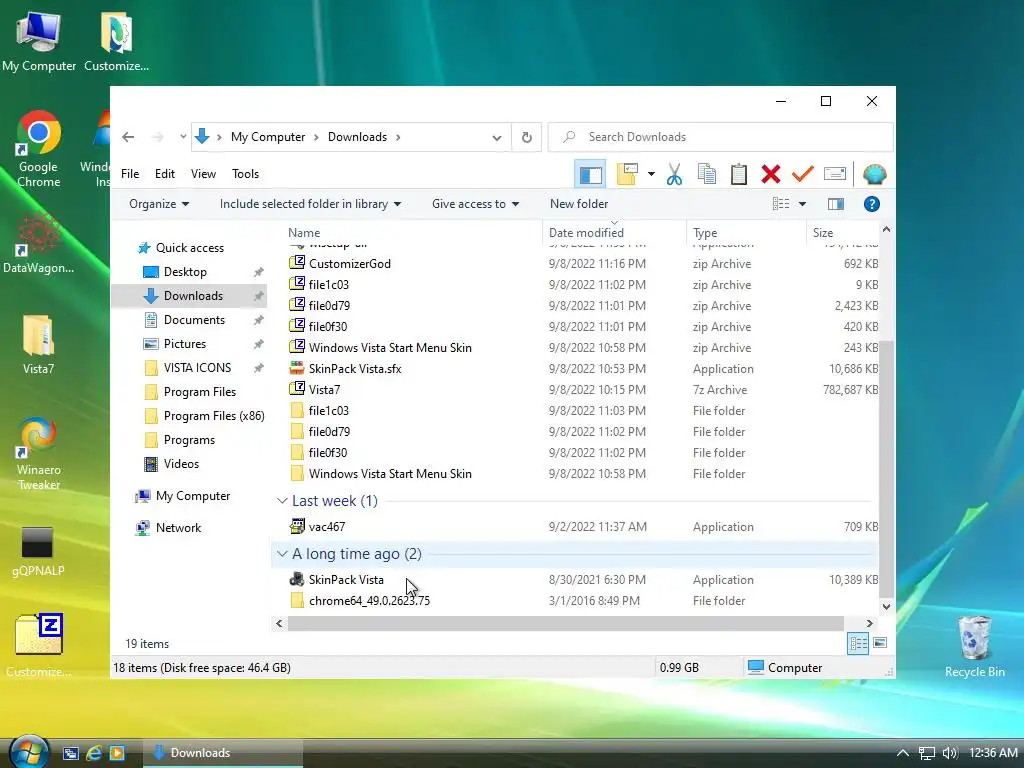Toggle the preview pane icon
Screen dimensions: 1024x768
836,204
